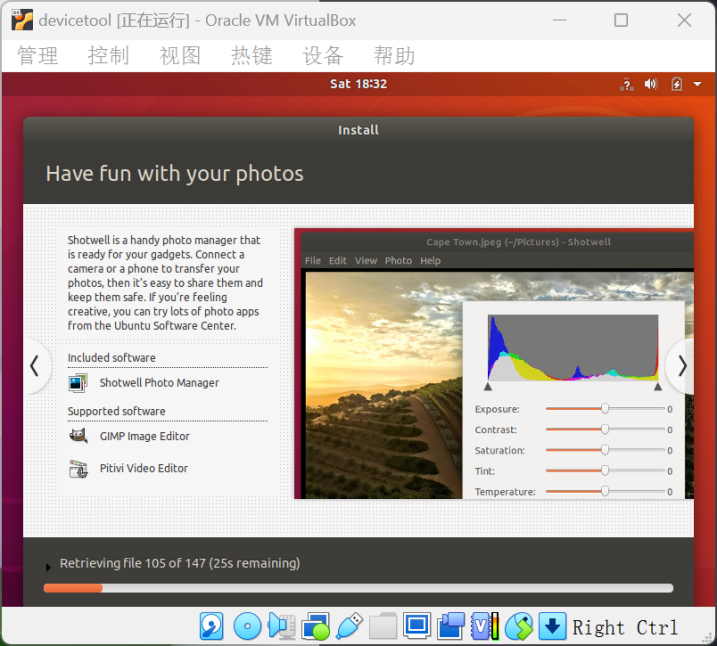Open the display settings status icon
Viewport: 717px width, 646px height.
pos(417,625)
